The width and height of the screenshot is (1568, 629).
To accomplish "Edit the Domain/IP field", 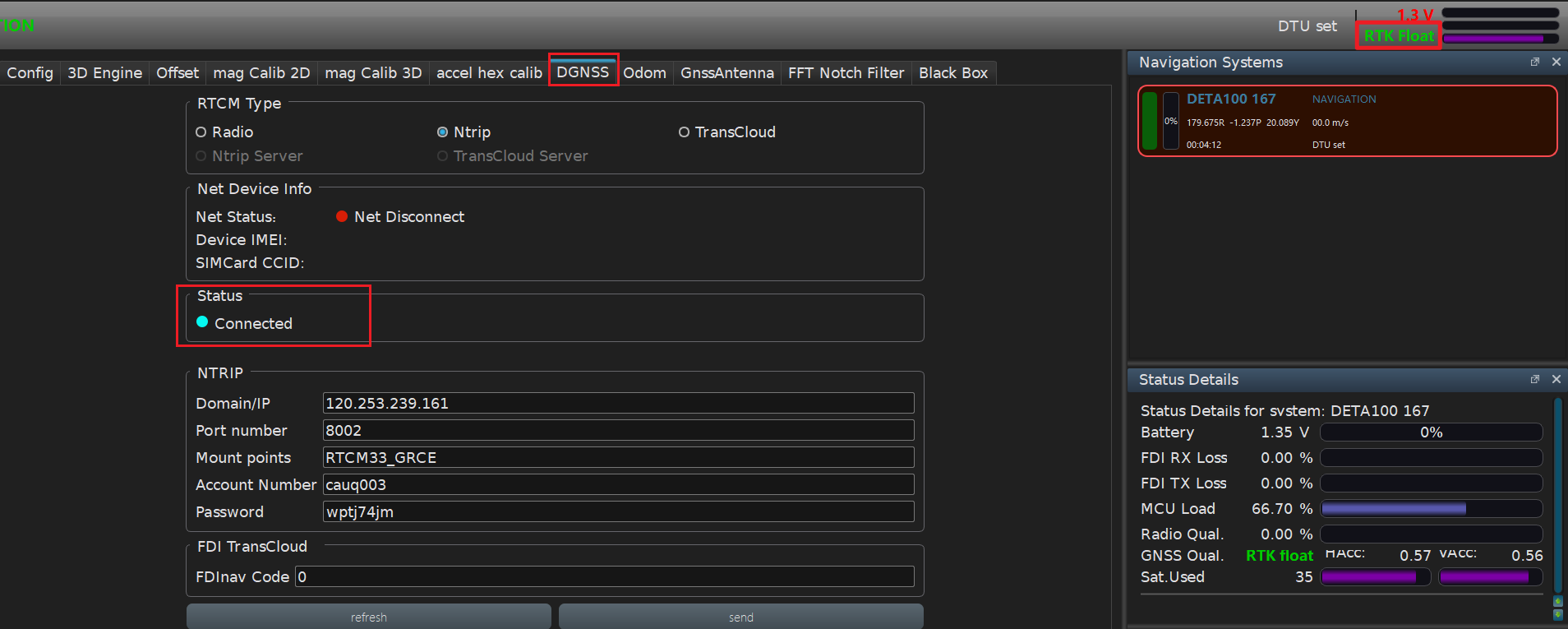I will [618, 403].
